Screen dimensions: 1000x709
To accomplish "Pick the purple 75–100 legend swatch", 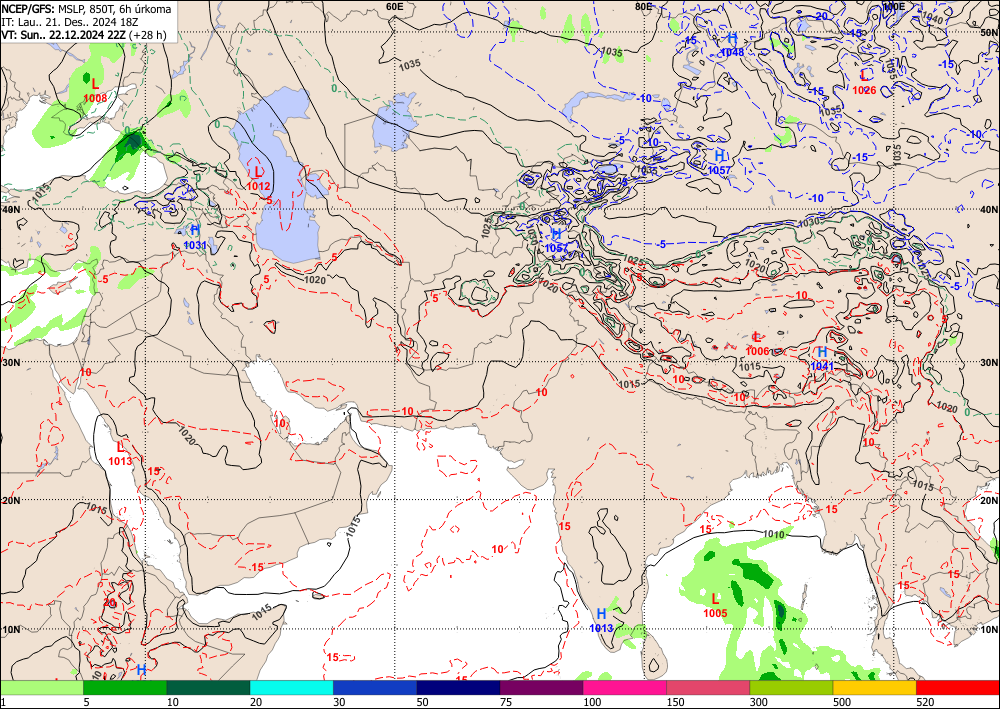I will coord(541,688).
